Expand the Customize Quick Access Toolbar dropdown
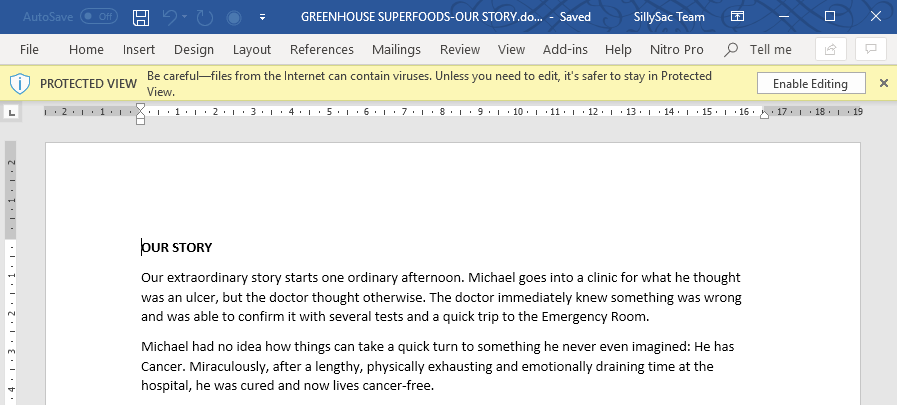The image size is (897, 405). [263, 17]
